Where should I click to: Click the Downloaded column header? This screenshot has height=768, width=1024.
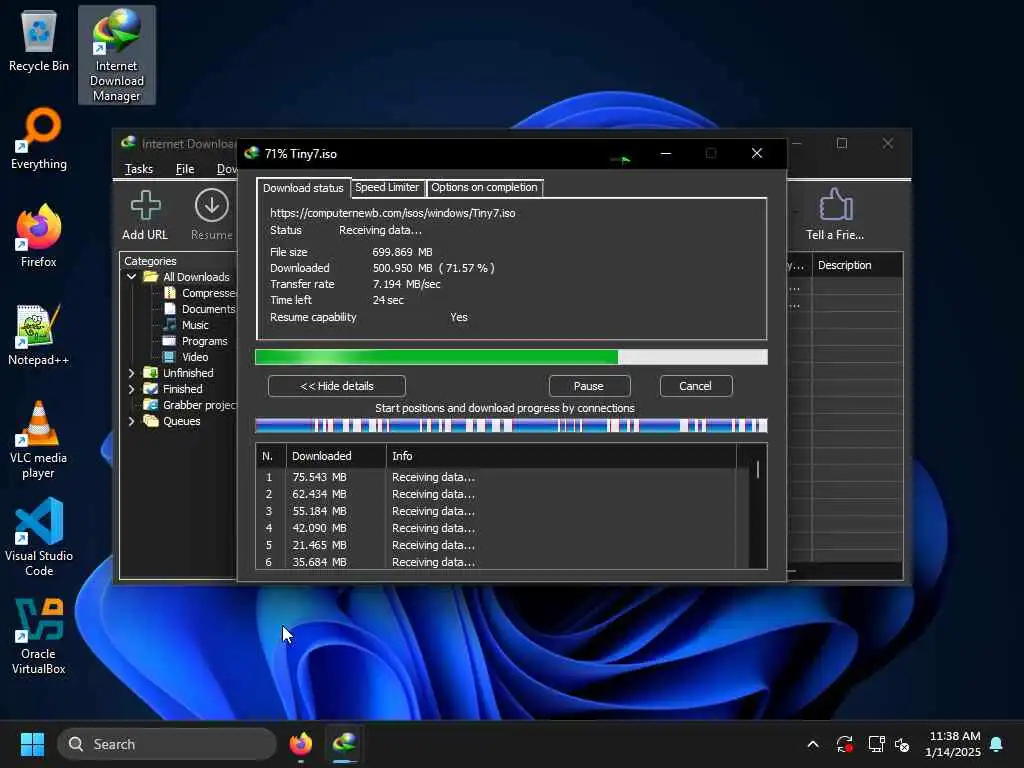[x=336, y=456]
